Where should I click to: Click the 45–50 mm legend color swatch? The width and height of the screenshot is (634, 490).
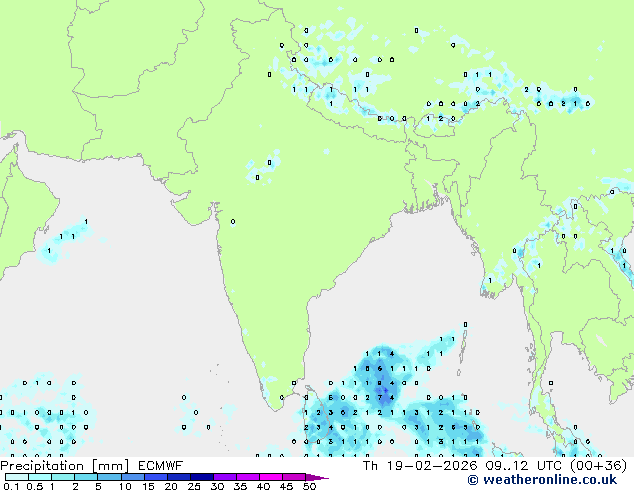click(294, 477)
